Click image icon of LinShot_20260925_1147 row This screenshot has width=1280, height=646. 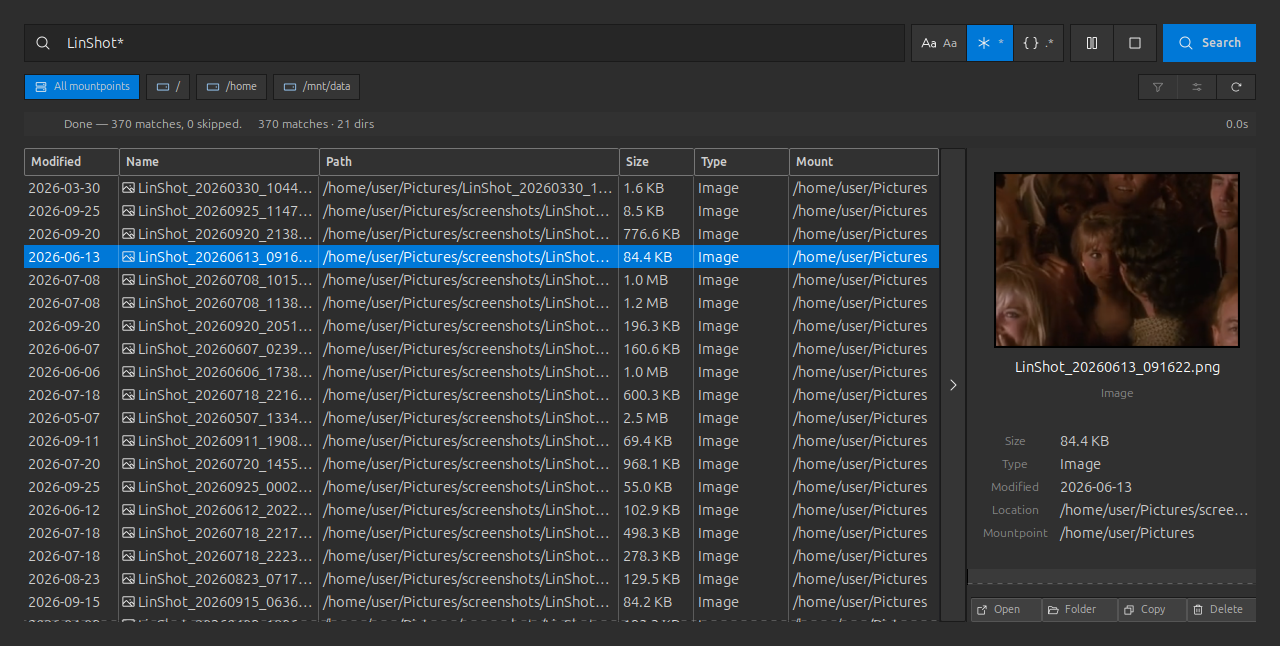[x=128, y=211]
